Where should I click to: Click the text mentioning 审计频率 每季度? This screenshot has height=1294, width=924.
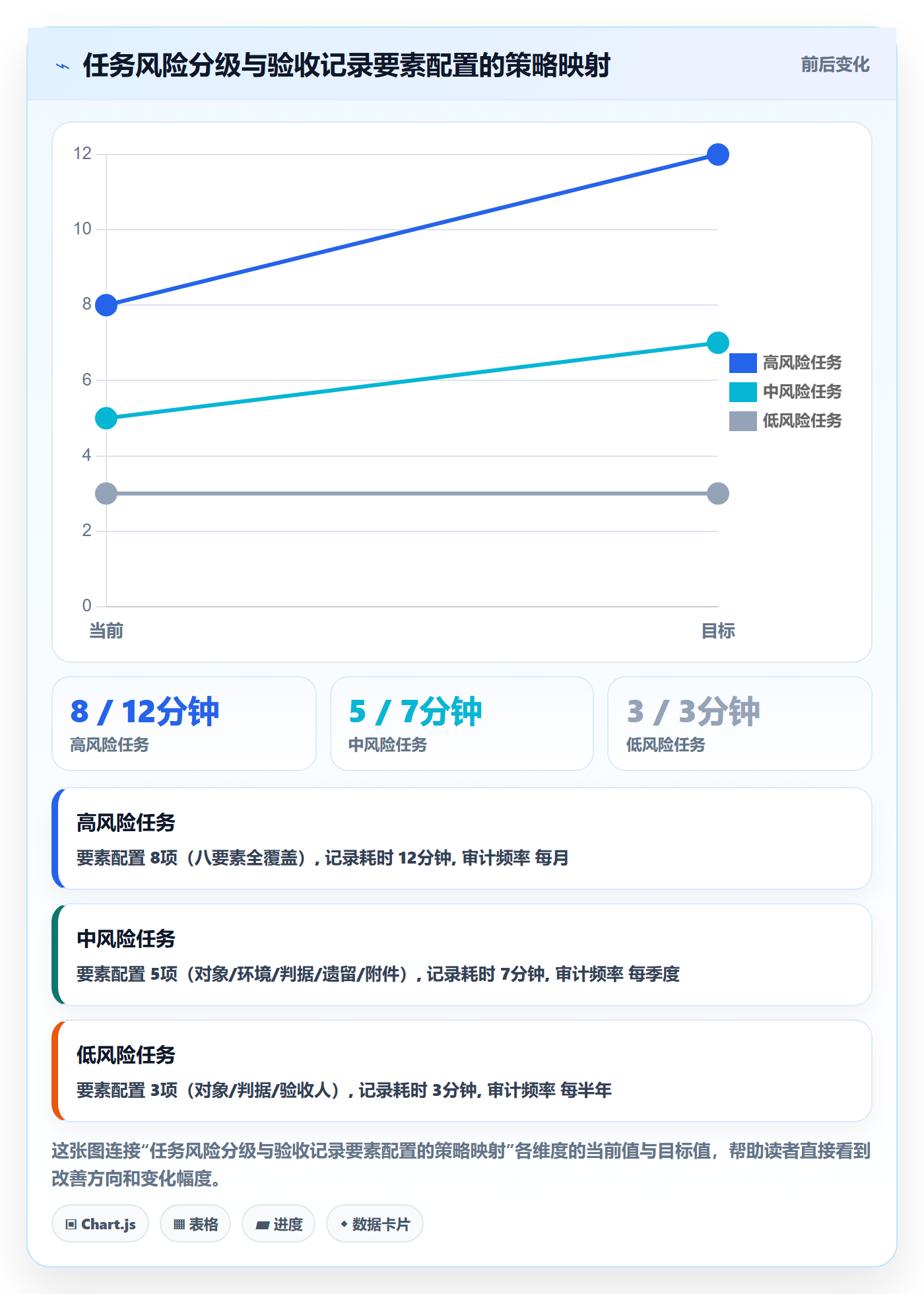pos(378,974)
